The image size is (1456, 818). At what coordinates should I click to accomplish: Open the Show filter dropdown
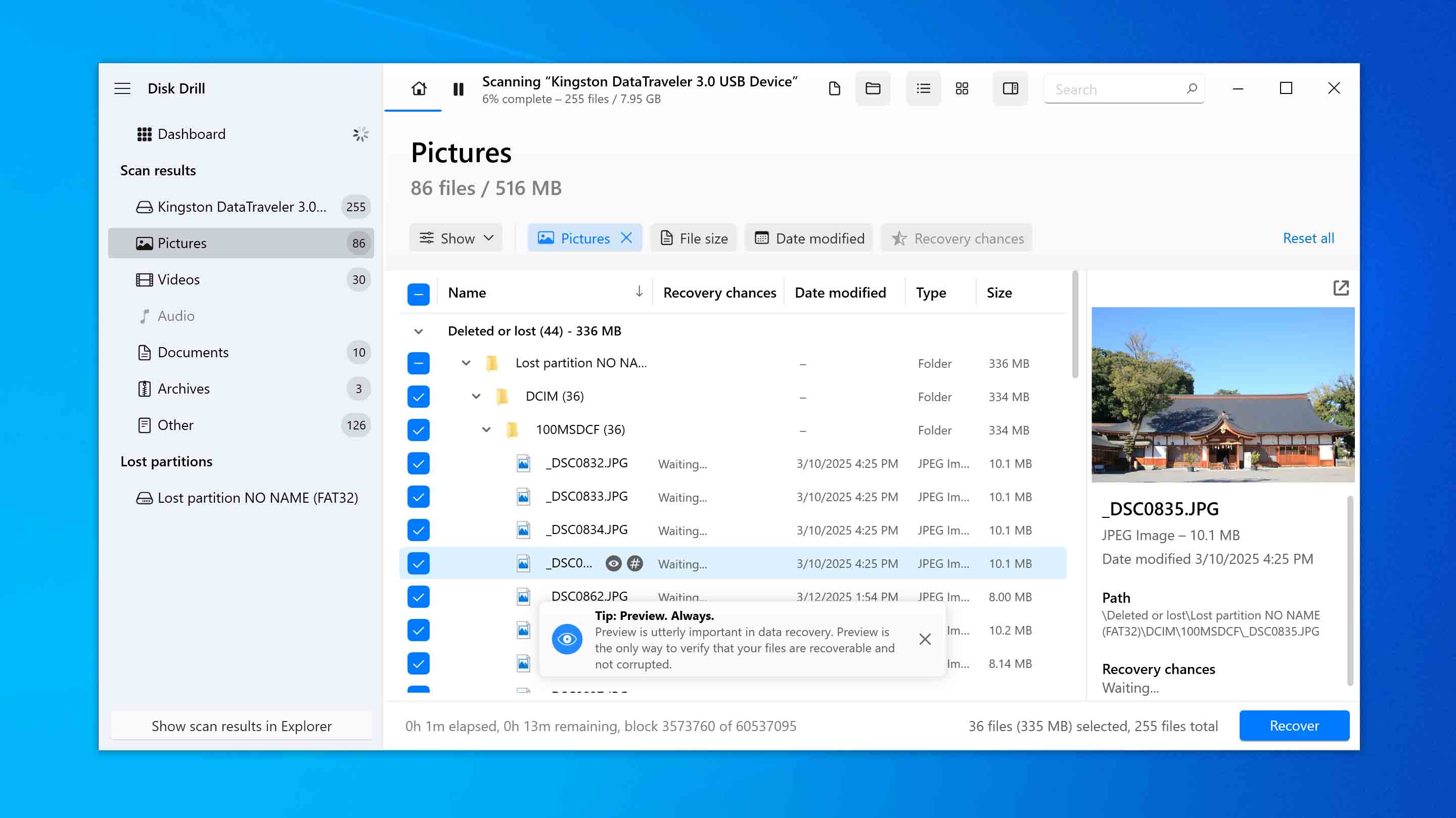456,238
